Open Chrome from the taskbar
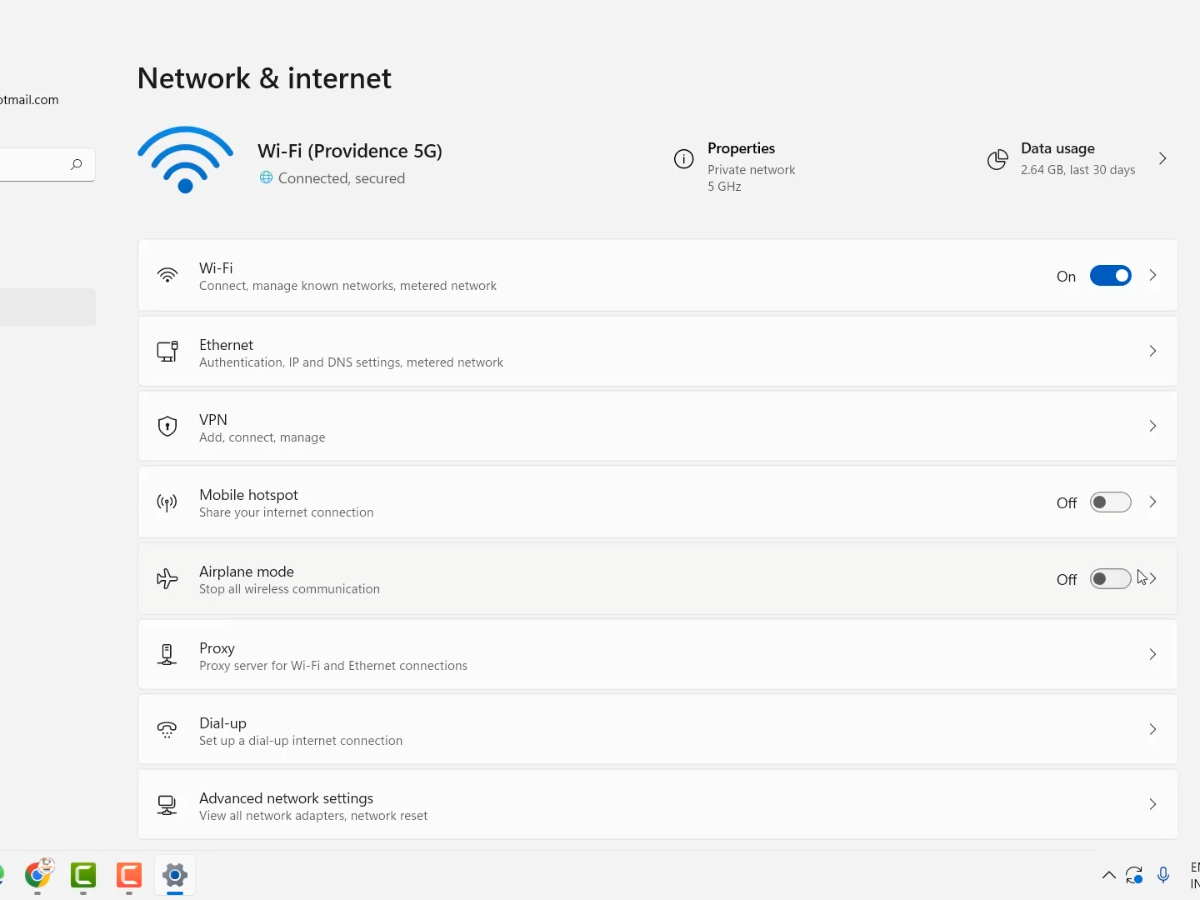Screen dimensions: 1200x900 (38, 876)
